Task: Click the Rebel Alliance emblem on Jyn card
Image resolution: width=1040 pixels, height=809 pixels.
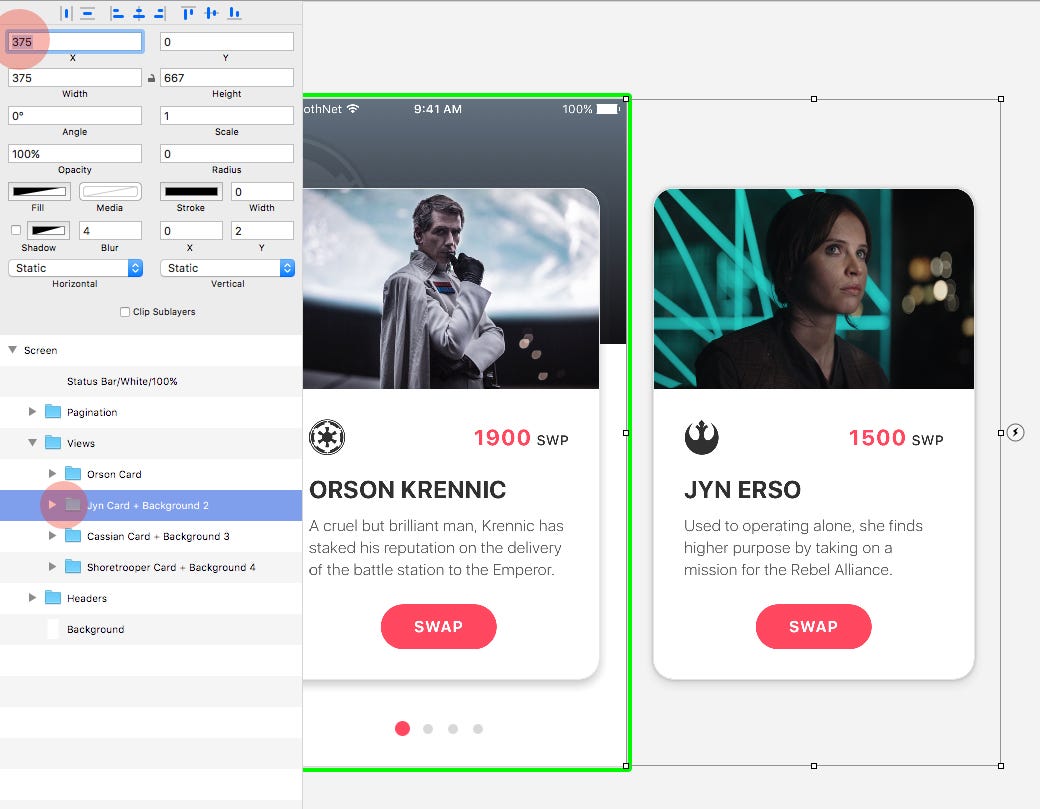Action: pyautogui.click(x=701, y=438)
